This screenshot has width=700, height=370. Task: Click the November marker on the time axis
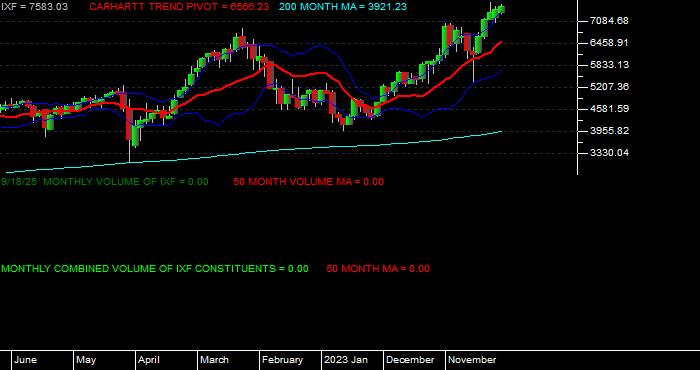coord(472,360)
